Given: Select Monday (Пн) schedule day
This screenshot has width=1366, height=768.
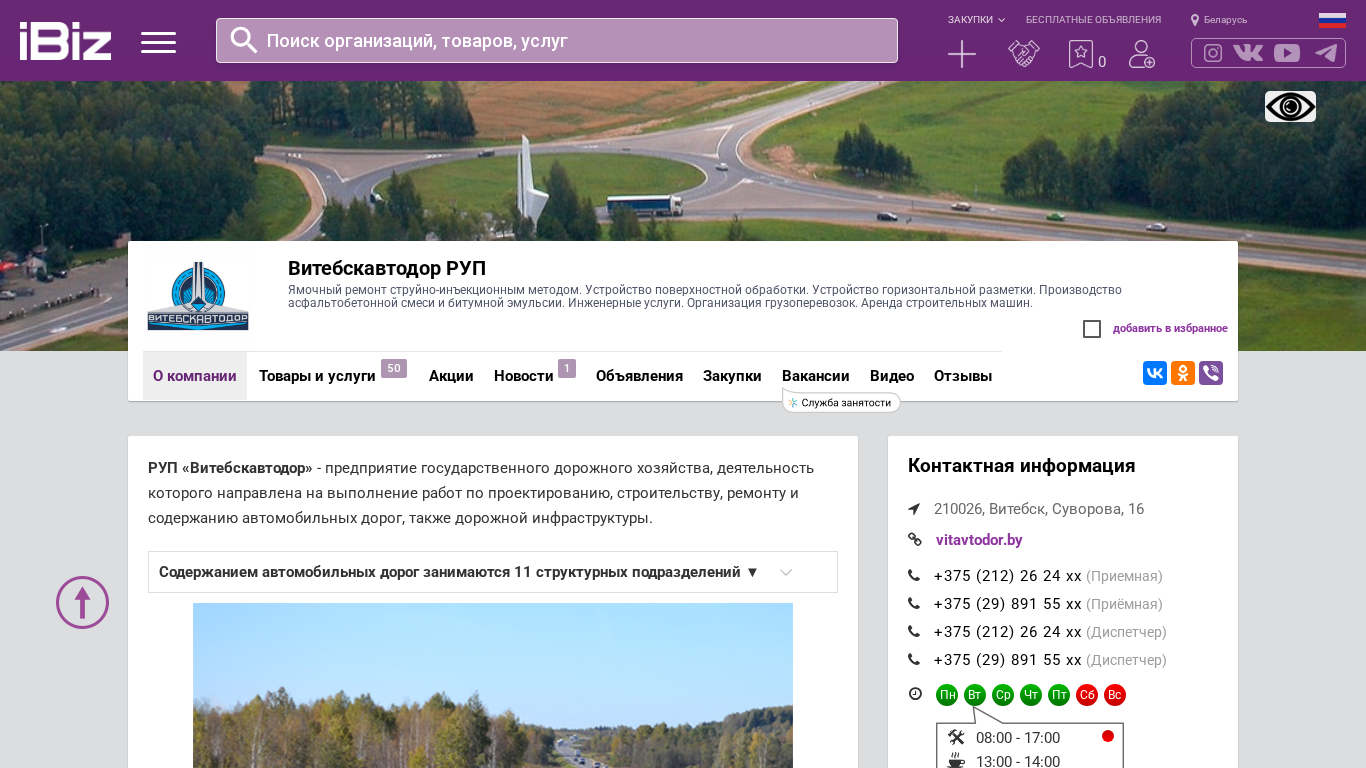Looking at the screenshot, I should coord(947,695).
